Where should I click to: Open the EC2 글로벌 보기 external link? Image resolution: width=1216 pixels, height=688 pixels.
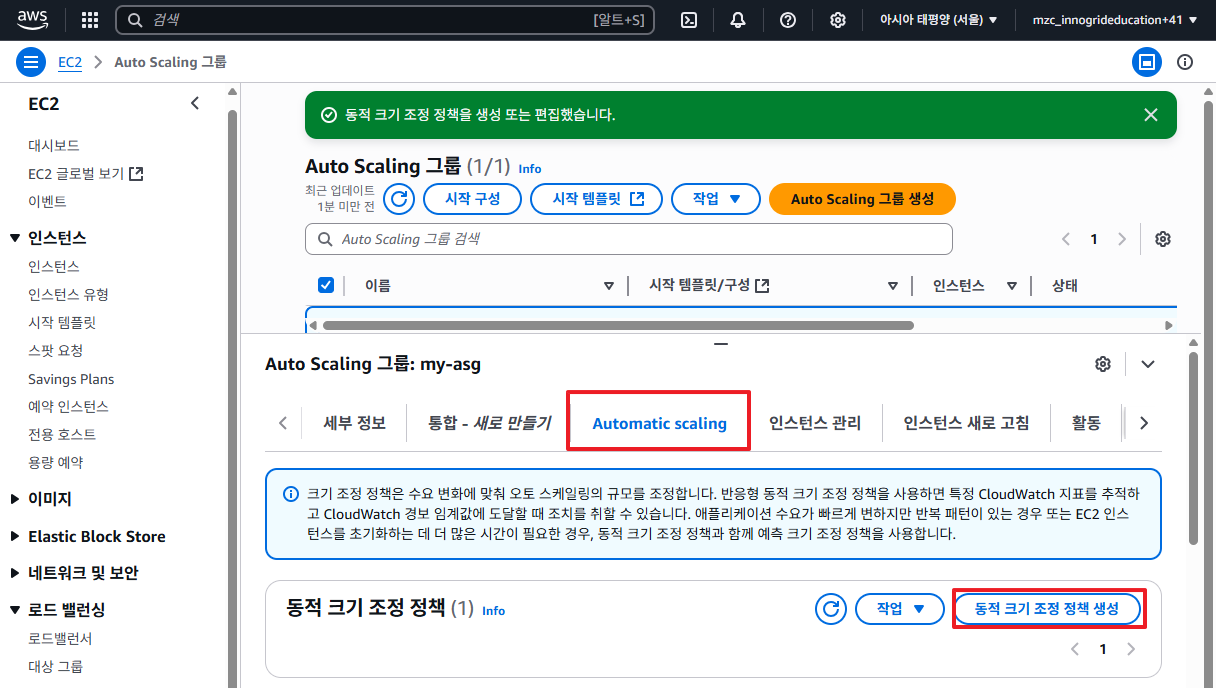[86, 174]
